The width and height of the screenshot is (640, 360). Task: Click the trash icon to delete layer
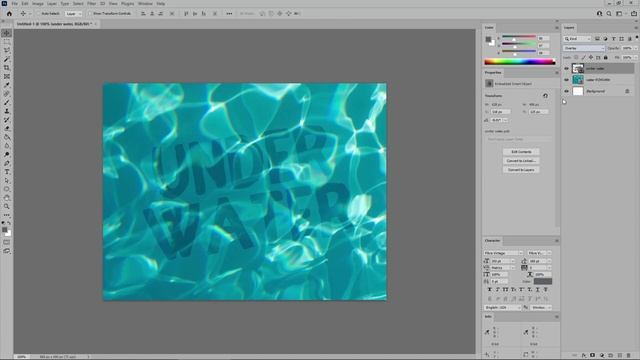[x=629, y=356]
